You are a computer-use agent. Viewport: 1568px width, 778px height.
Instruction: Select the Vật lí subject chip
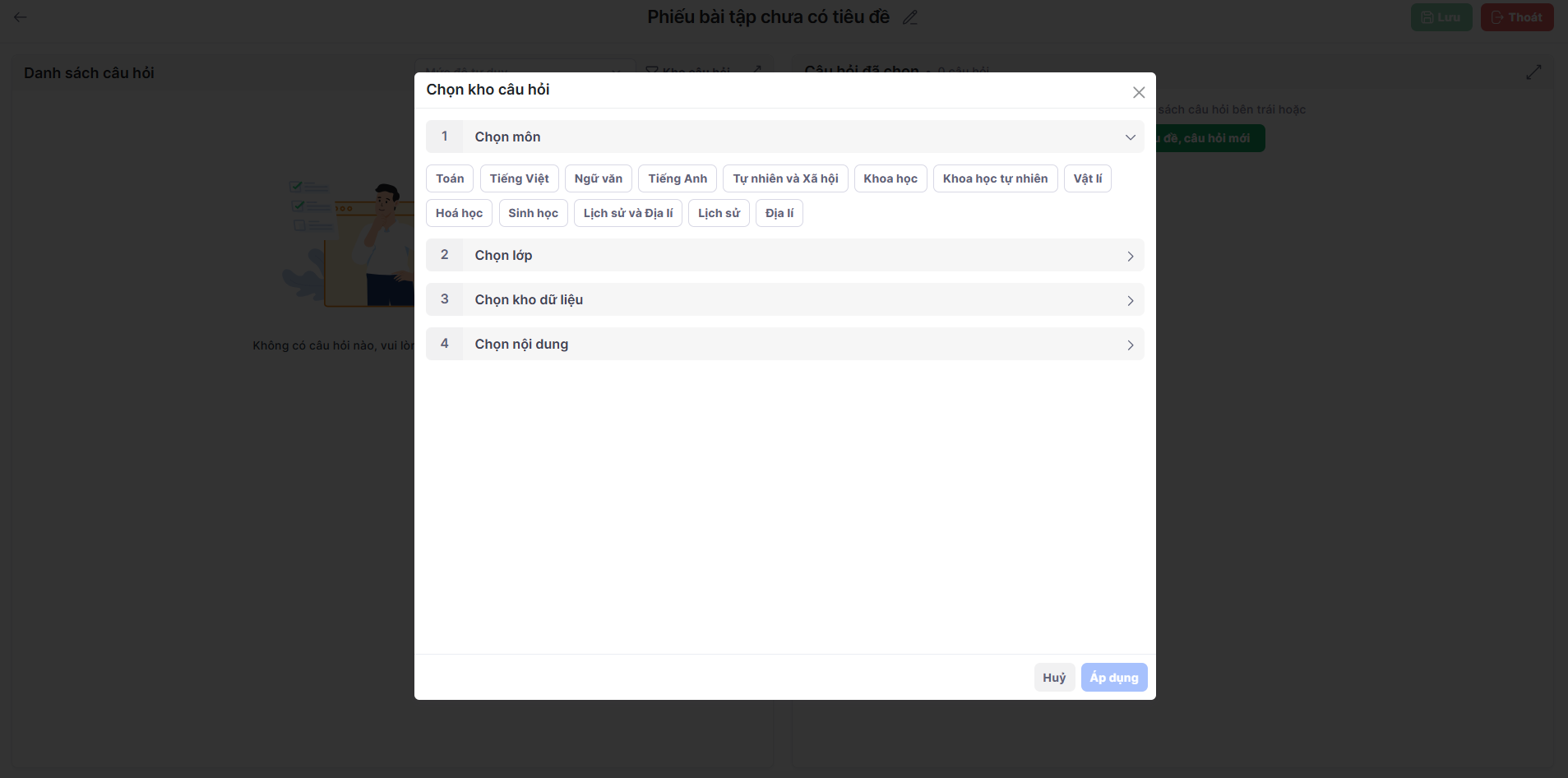tap(1087, 178)
